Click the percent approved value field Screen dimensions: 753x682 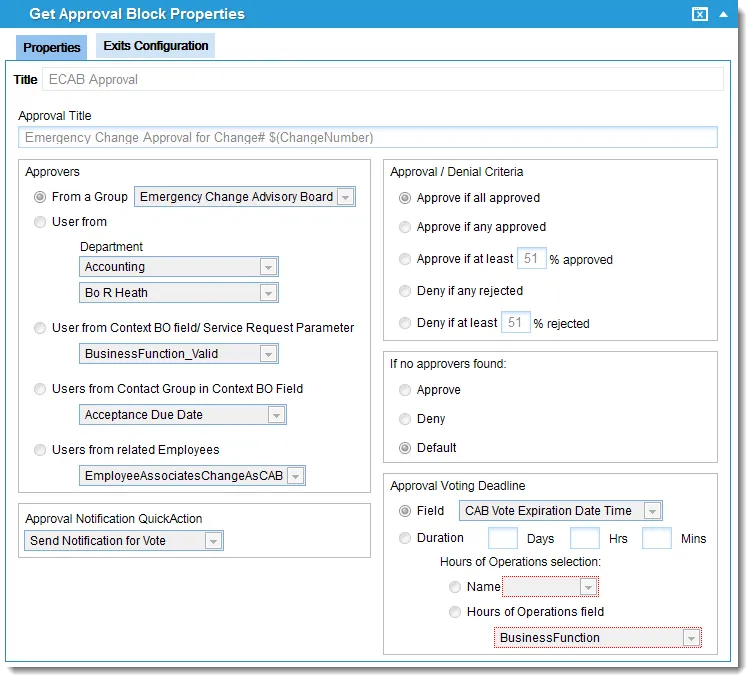(532, 258)
